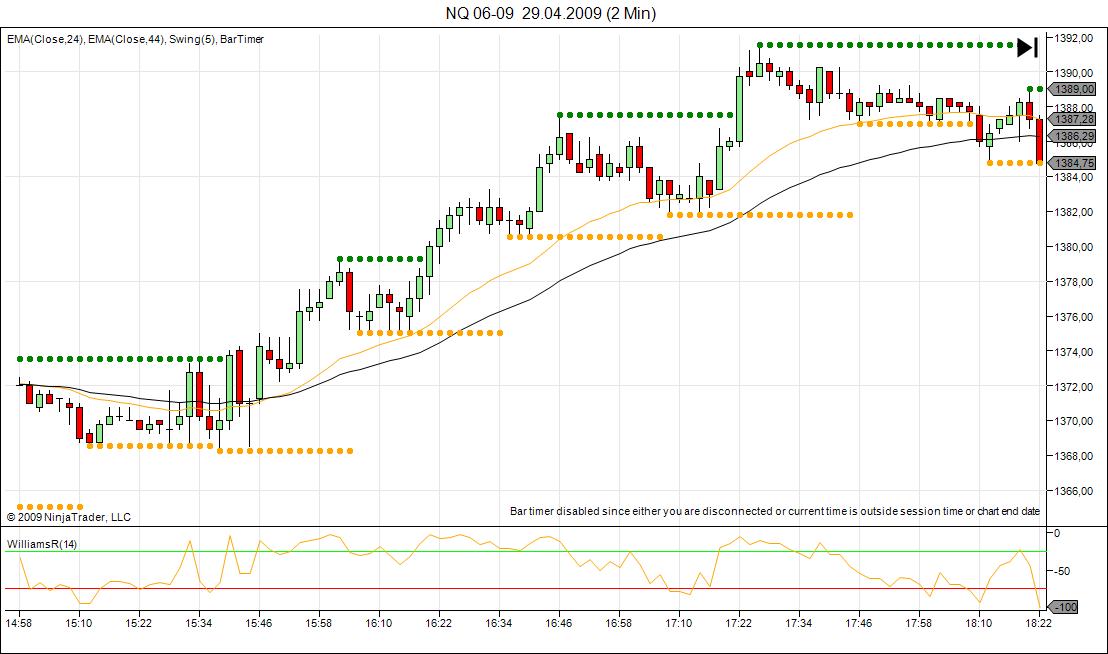Select the 1384,75 last price marker

pyautogui.click(x=1073, y=163)
